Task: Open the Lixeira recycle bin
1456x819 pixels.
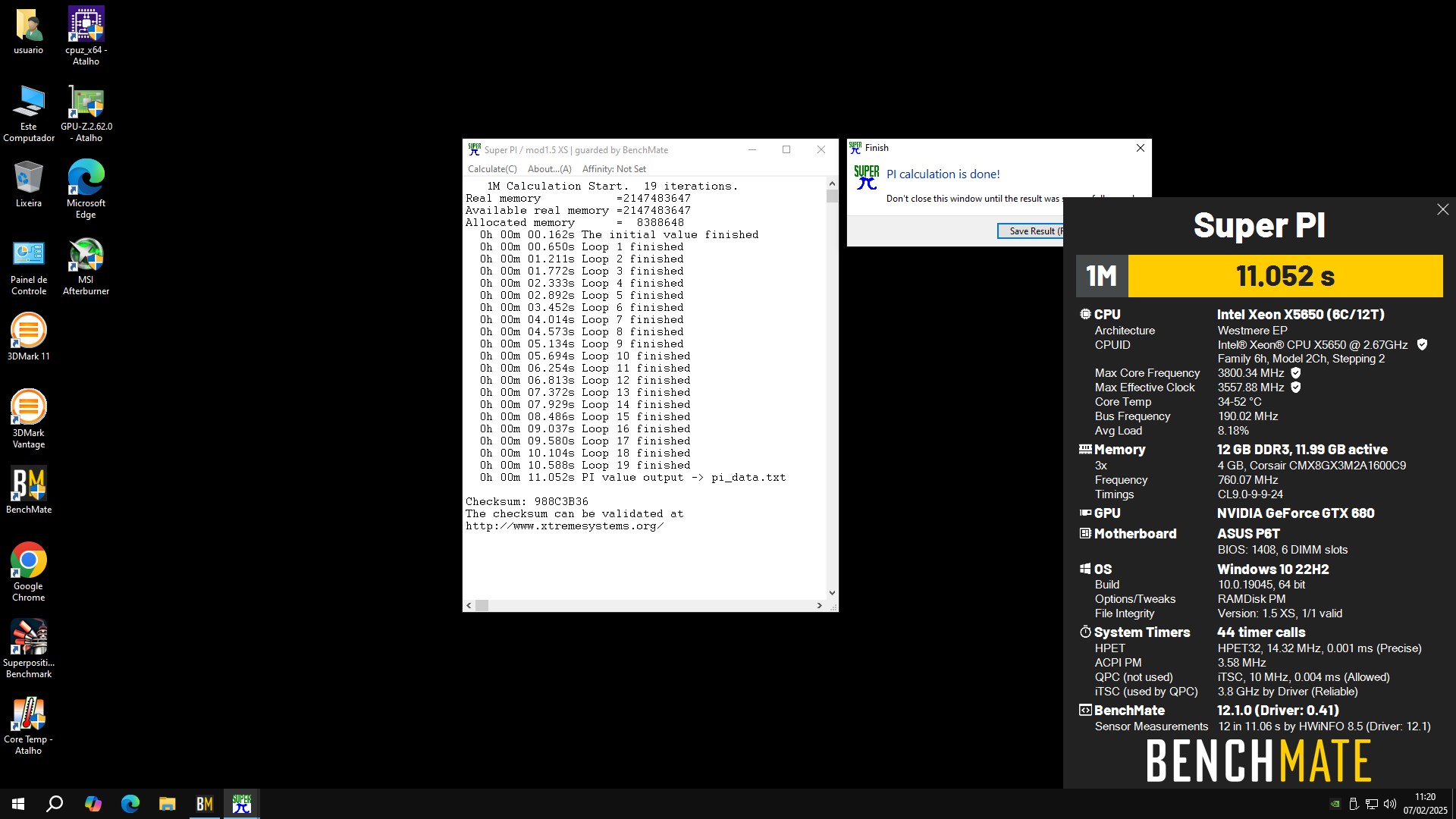Action: (29, 184)
